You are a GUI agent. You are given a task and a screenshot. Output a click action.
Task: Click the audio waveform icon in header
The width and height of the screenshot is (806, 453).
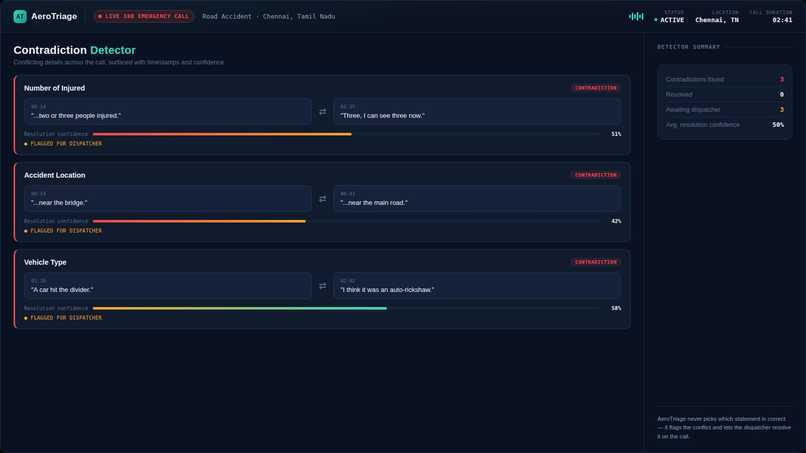tap(636, 16)
